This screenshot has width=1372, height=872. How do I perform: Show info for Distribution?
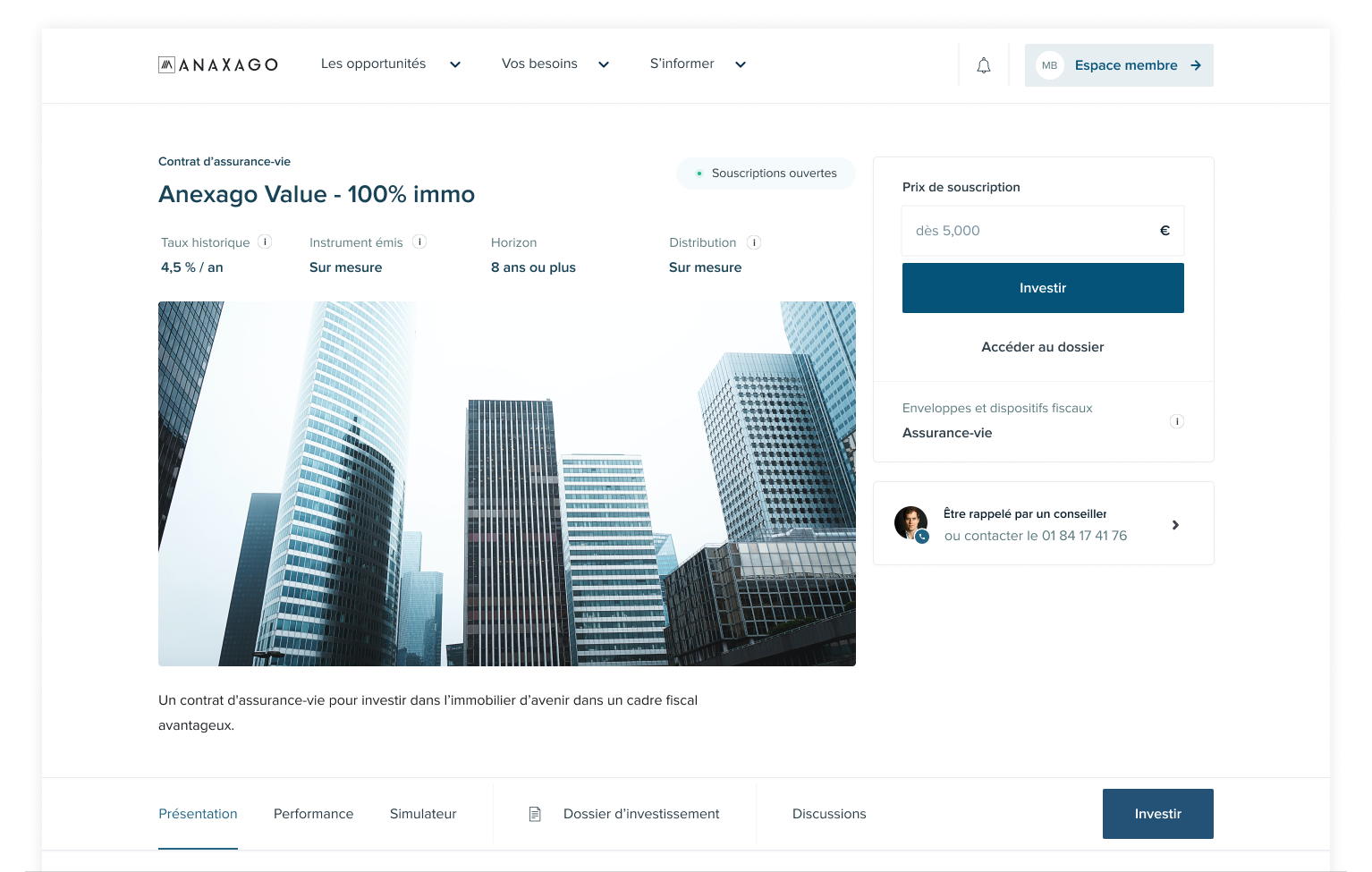(x=754, y=242)
